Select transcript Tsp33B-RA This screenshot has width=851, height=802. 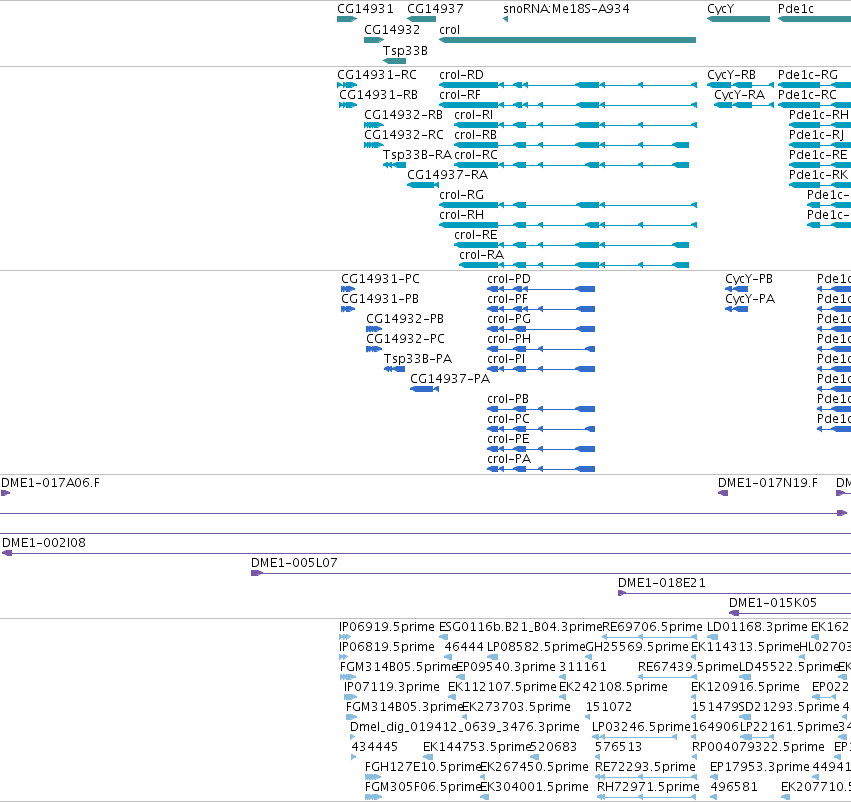[x=394, y=165]
